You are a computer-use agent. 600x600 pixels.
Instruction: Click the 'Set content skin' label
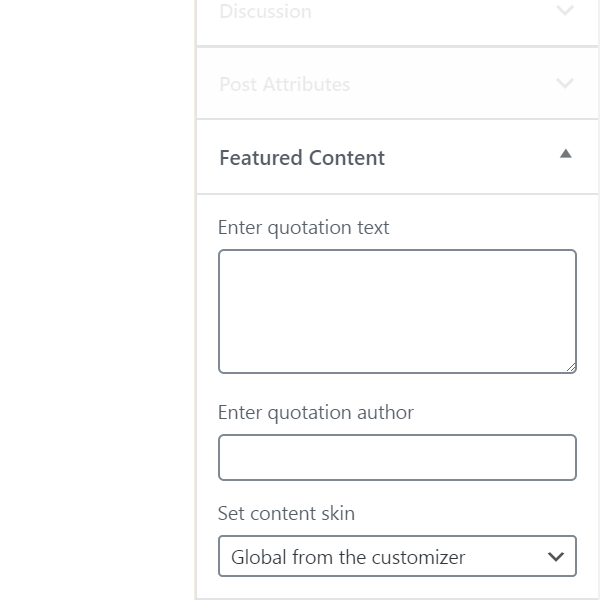click(x=286, y=513)
